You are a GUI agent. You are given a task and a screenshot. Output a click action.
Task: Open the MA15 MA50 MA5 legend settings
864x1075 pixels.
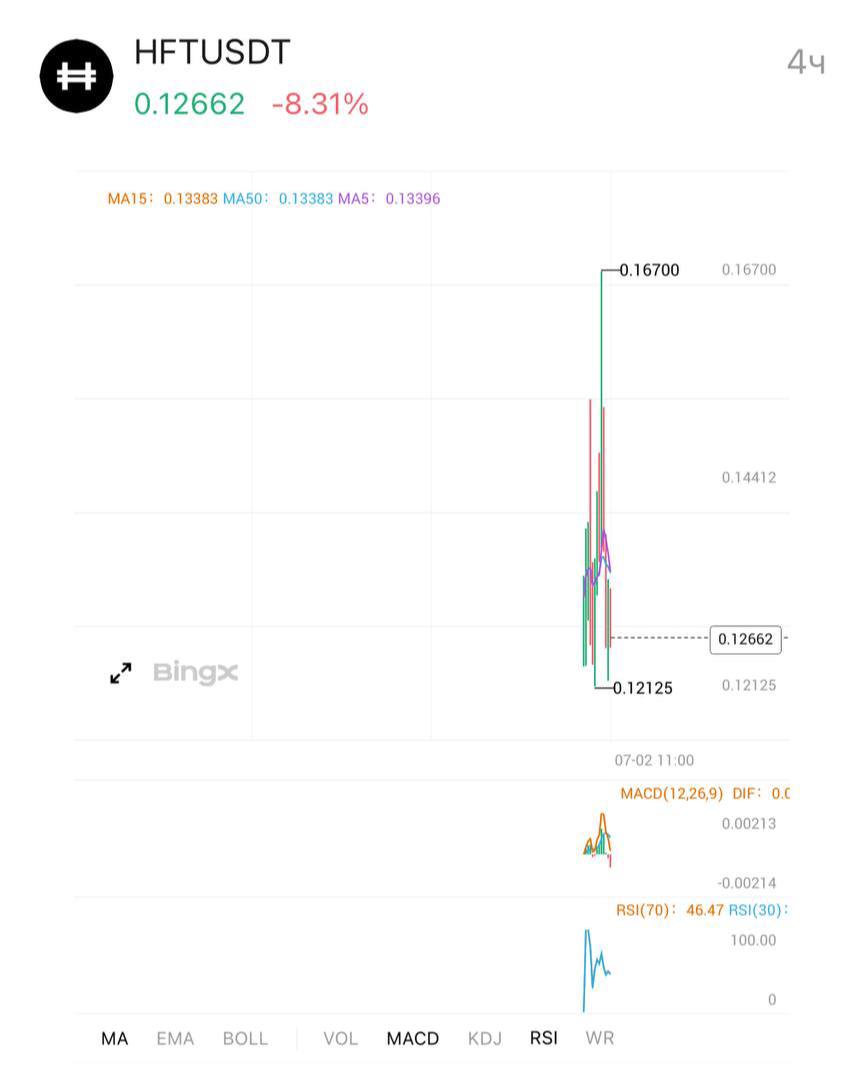pos(274,199)
